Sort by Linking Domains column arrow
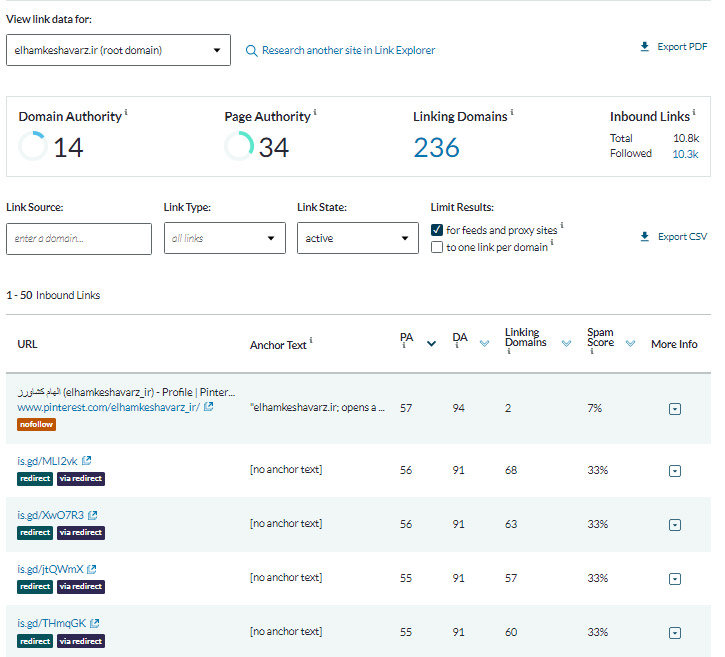The height and width of the screenshot is (657, 725). (566, 344)
